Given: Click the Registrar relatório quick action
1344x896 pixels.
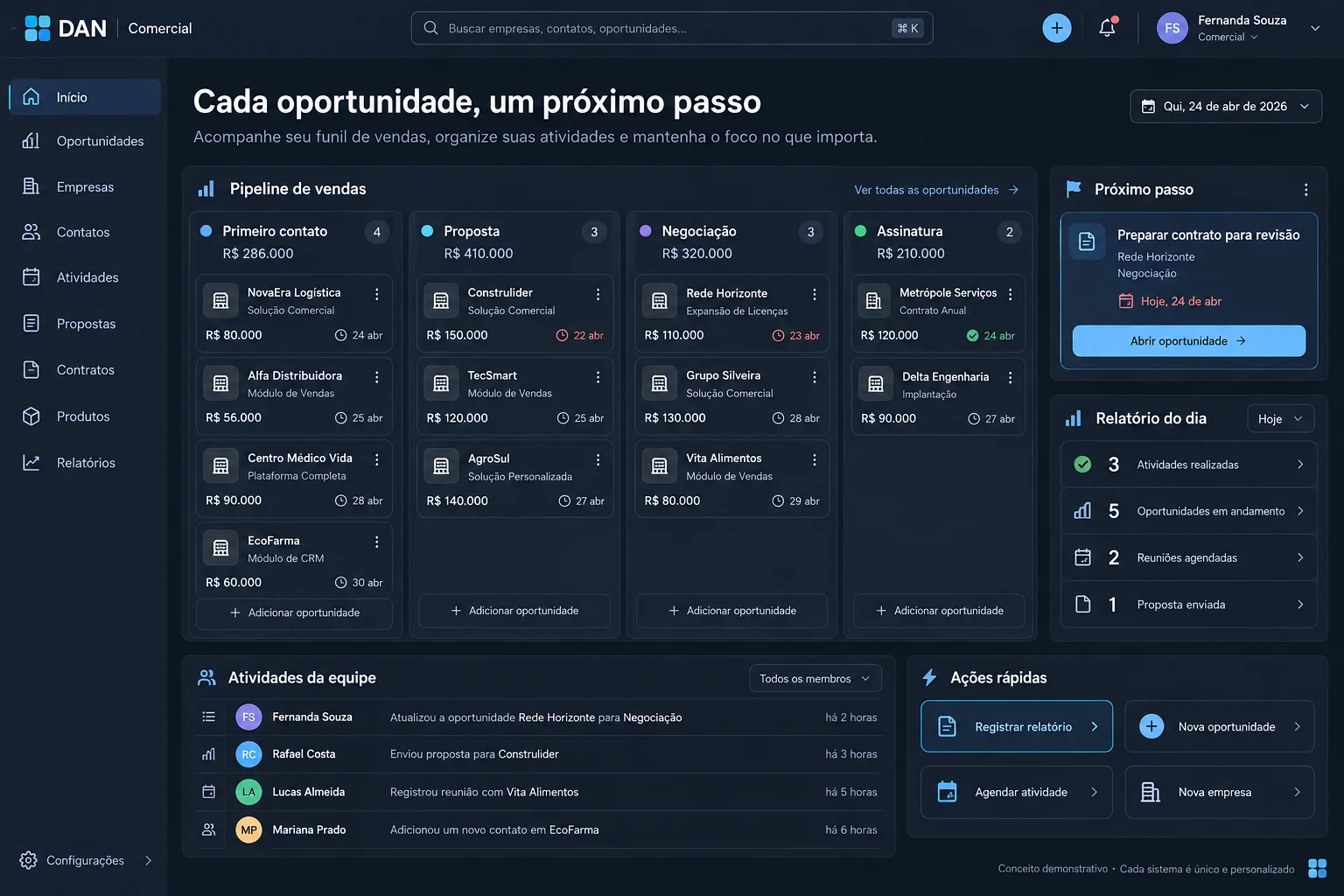Looking at the screenshot, I should pos(1017,726).
